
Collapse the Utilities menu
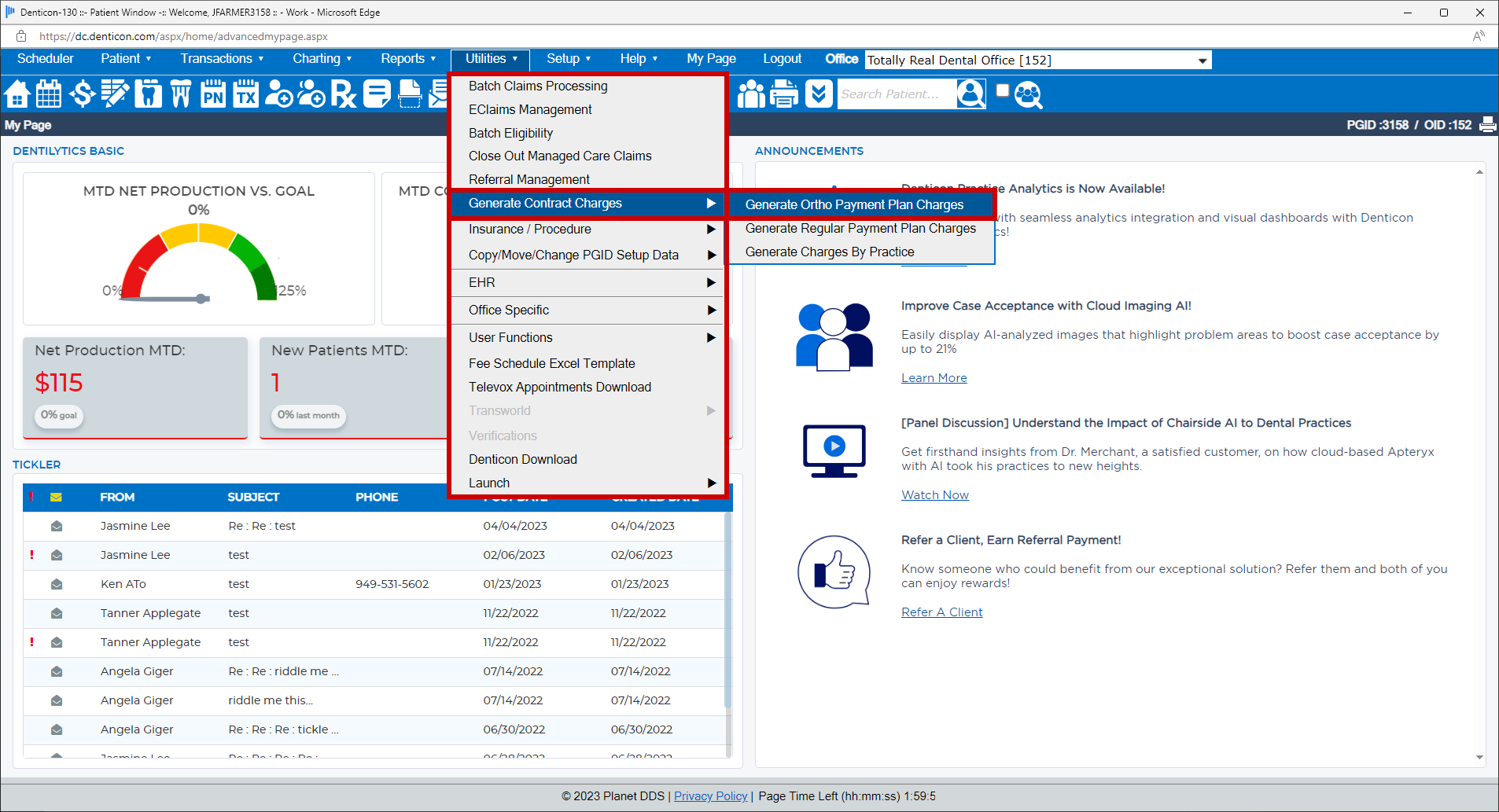coord(491,59)
